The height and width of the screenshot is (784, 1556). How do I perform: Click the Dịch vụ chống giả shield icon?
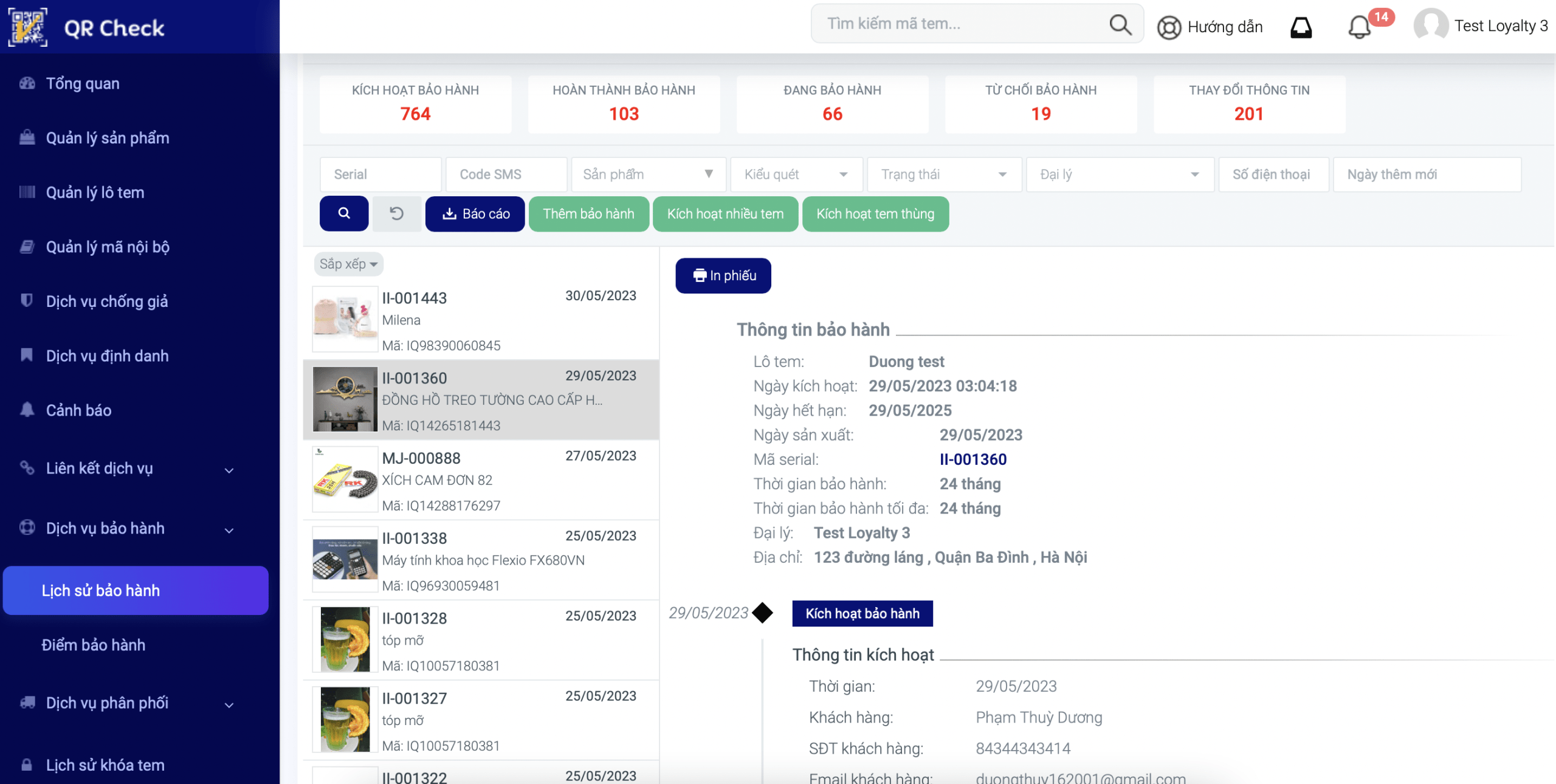pyautogui.click(x=27, y=300)
